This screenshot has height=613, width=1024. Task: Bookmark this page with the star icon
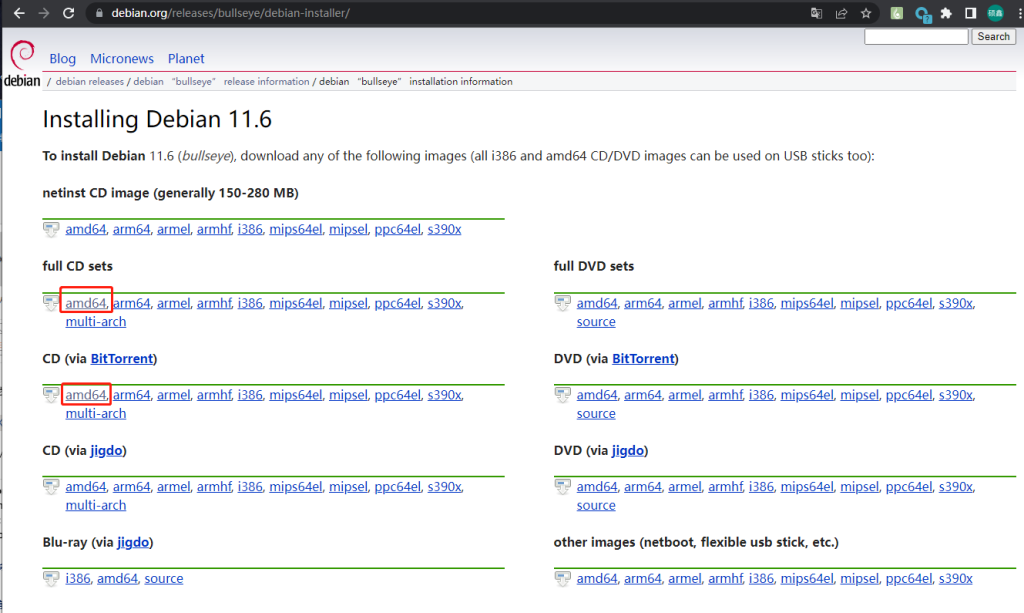[x=866, y=14]
